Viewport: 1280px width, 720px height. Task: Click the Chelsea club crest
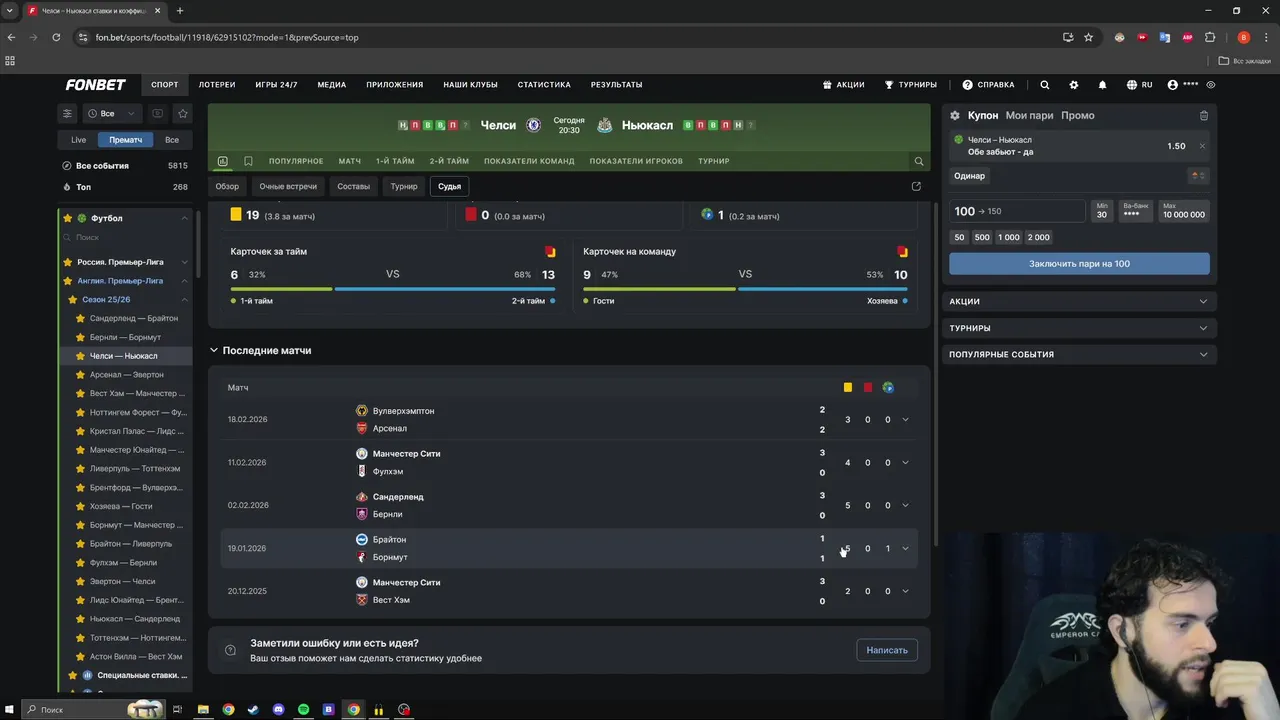point(534,125)
